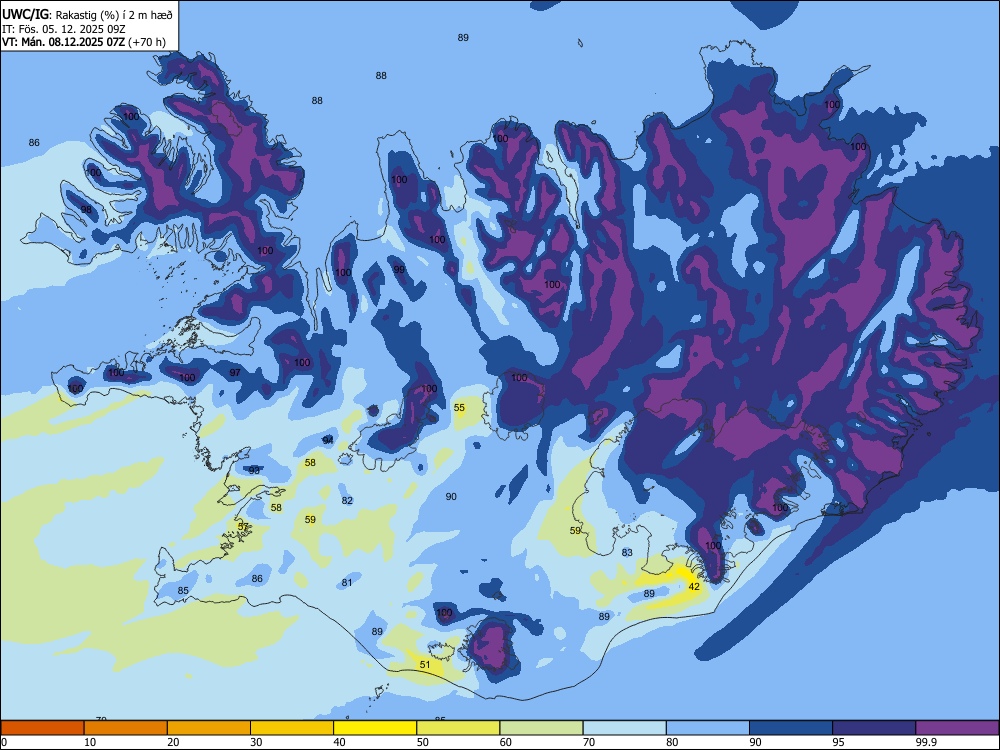This screenshot has height=750, width=1000.
Task: Click the 20–30 legend color swatch
Action: [209, 728]
